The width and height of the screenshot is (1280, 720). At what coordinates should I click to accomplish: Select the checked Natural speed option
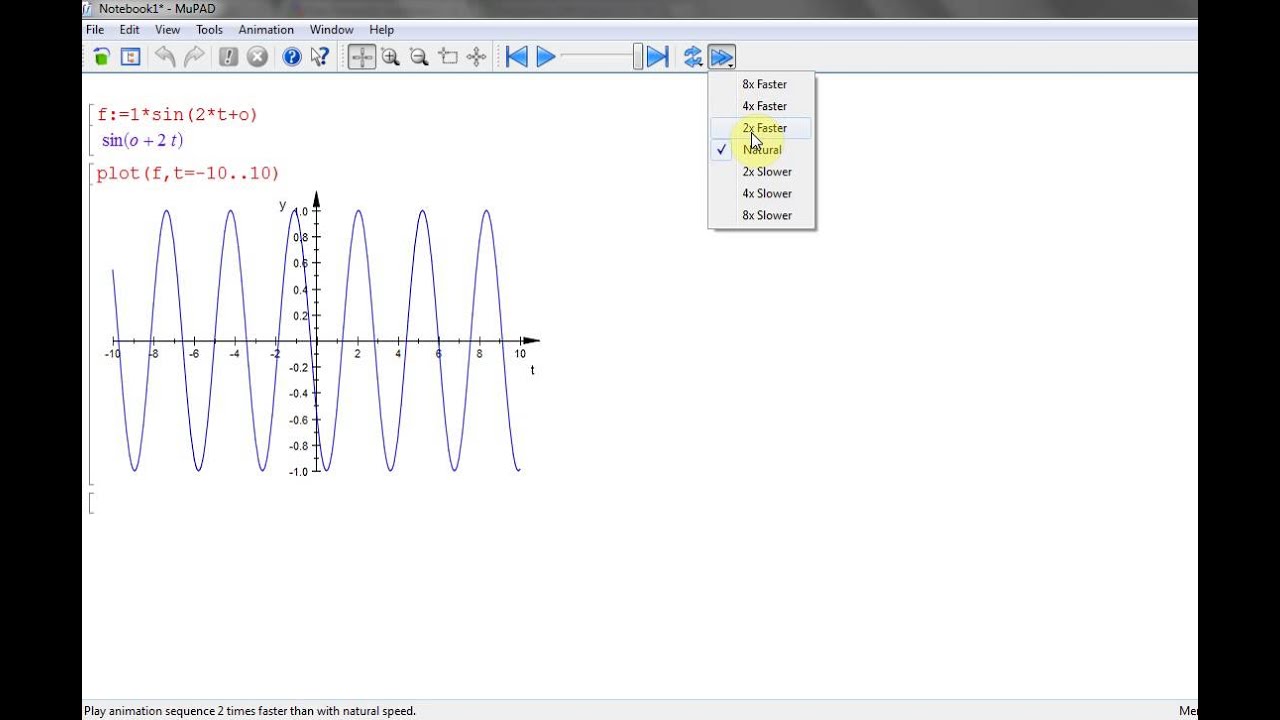tap(762, 150)
